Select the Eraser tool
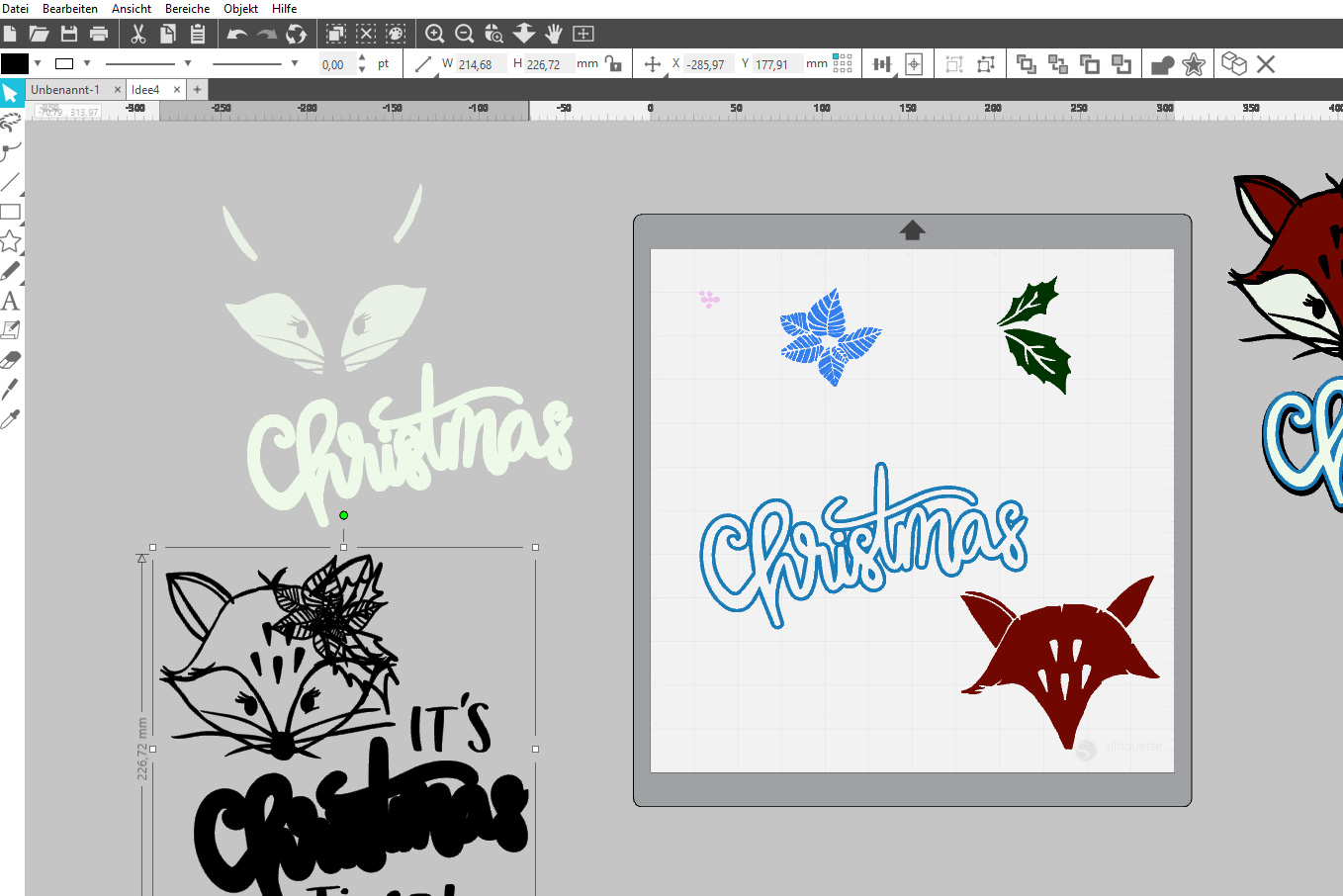This screenshot has width=1343, height=896. (10, 360)
